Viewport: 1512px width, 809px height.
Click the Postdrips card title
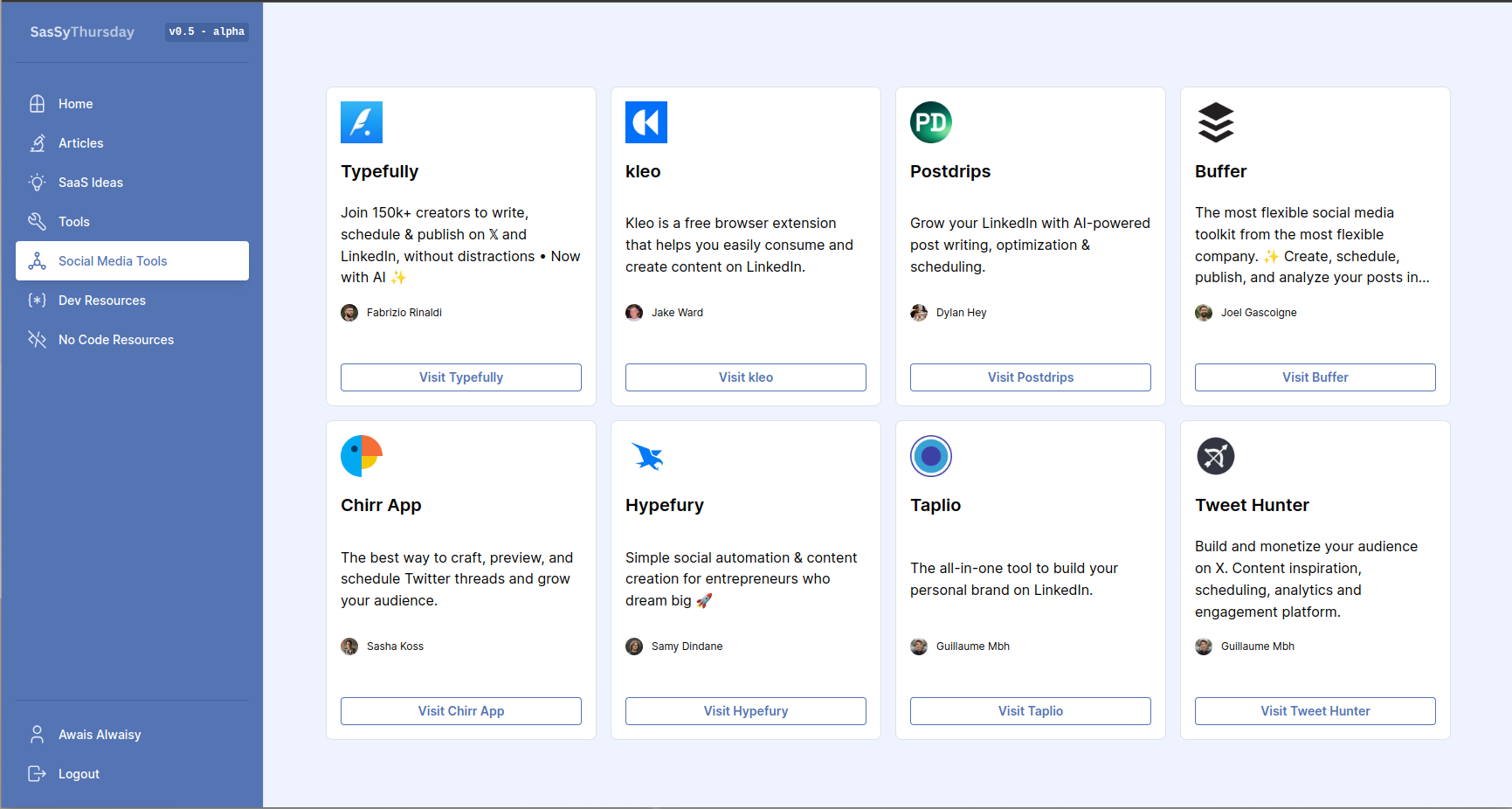950,171
